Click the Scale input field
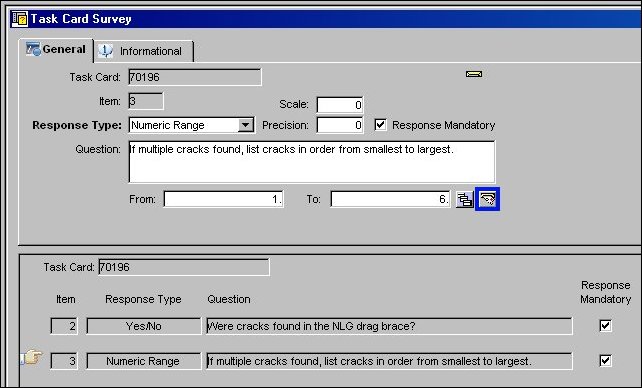Image resolution: width=642 pixels, height=388 pixels. pyautogui.click(x=340, y=105)
